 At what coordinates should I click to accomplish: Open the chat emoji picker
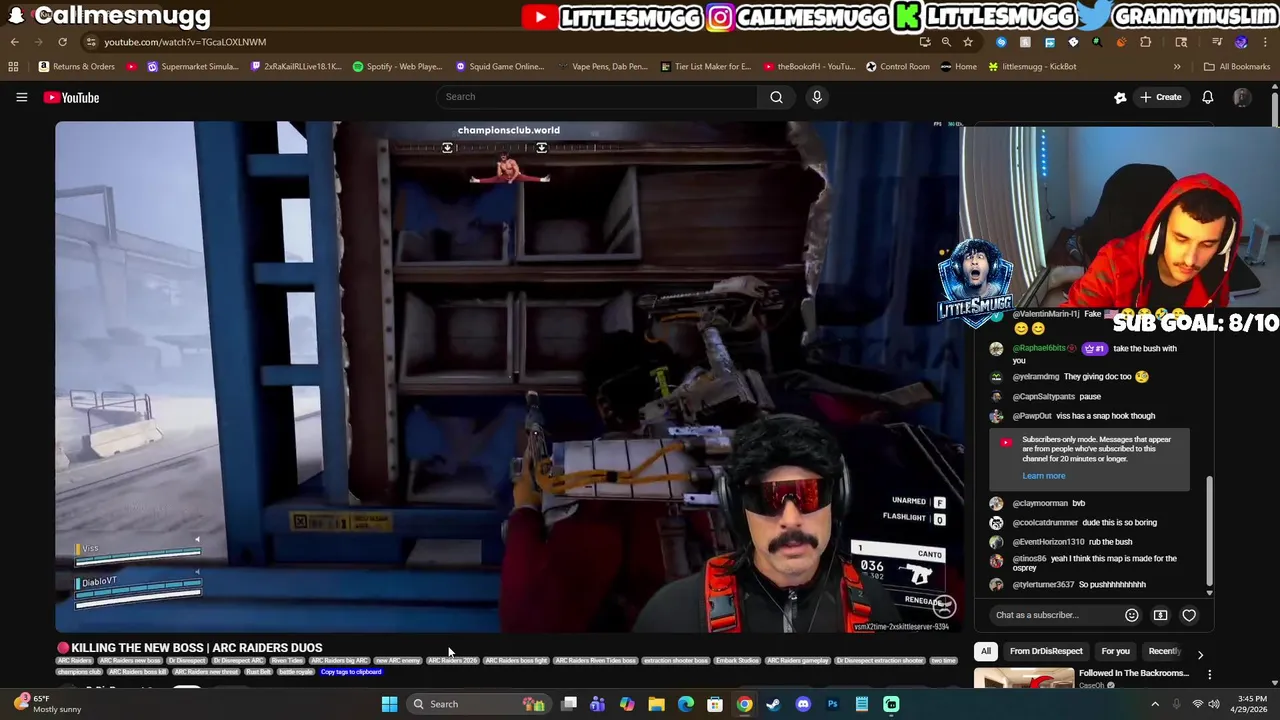(x=1131, y=615)
